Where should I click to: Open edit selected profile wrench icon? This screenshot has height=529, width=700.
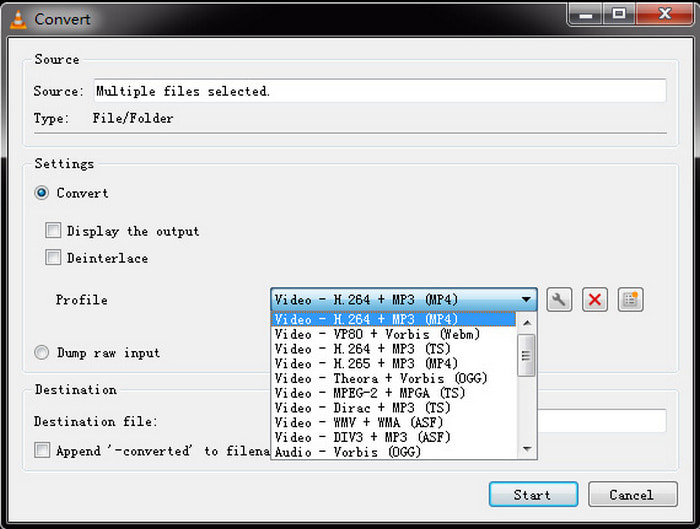pyautogui.click(x=559, y=300)
